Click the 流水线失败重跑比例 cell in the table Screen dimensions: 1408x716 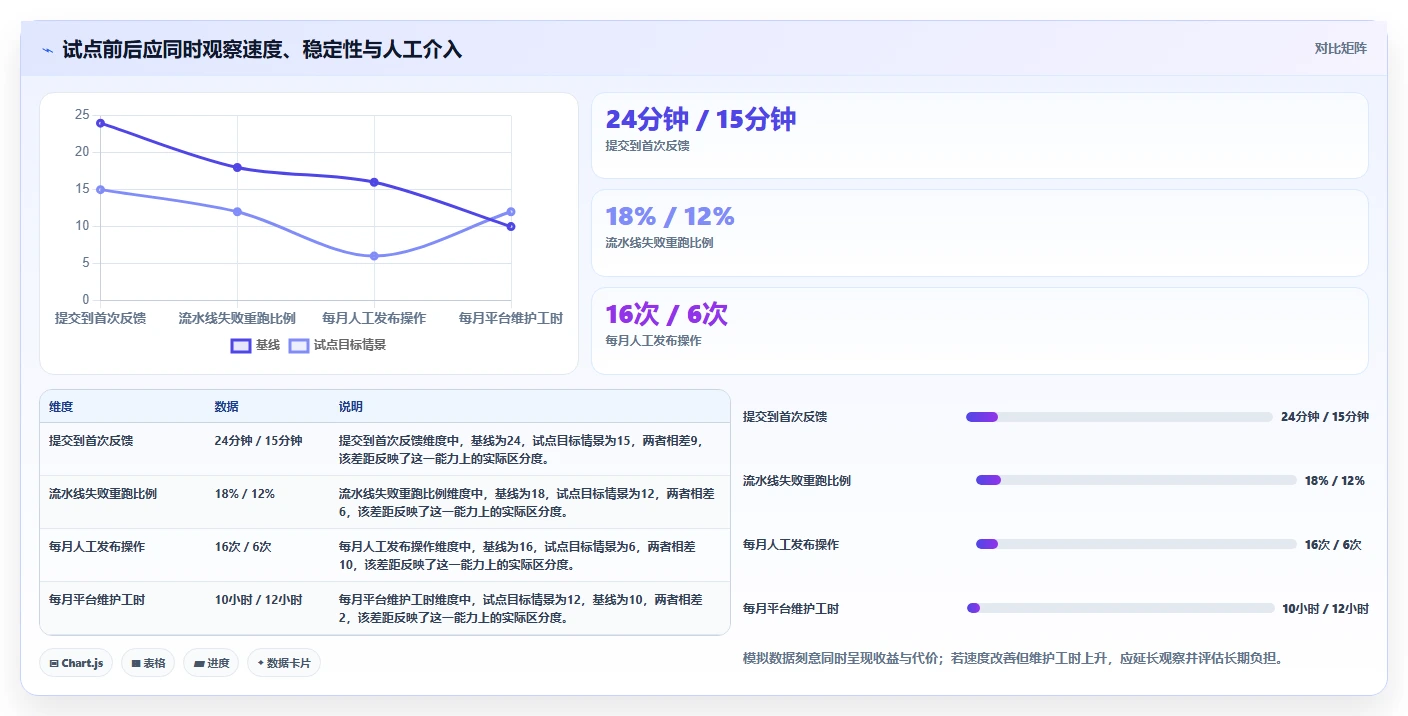point(103,493)
